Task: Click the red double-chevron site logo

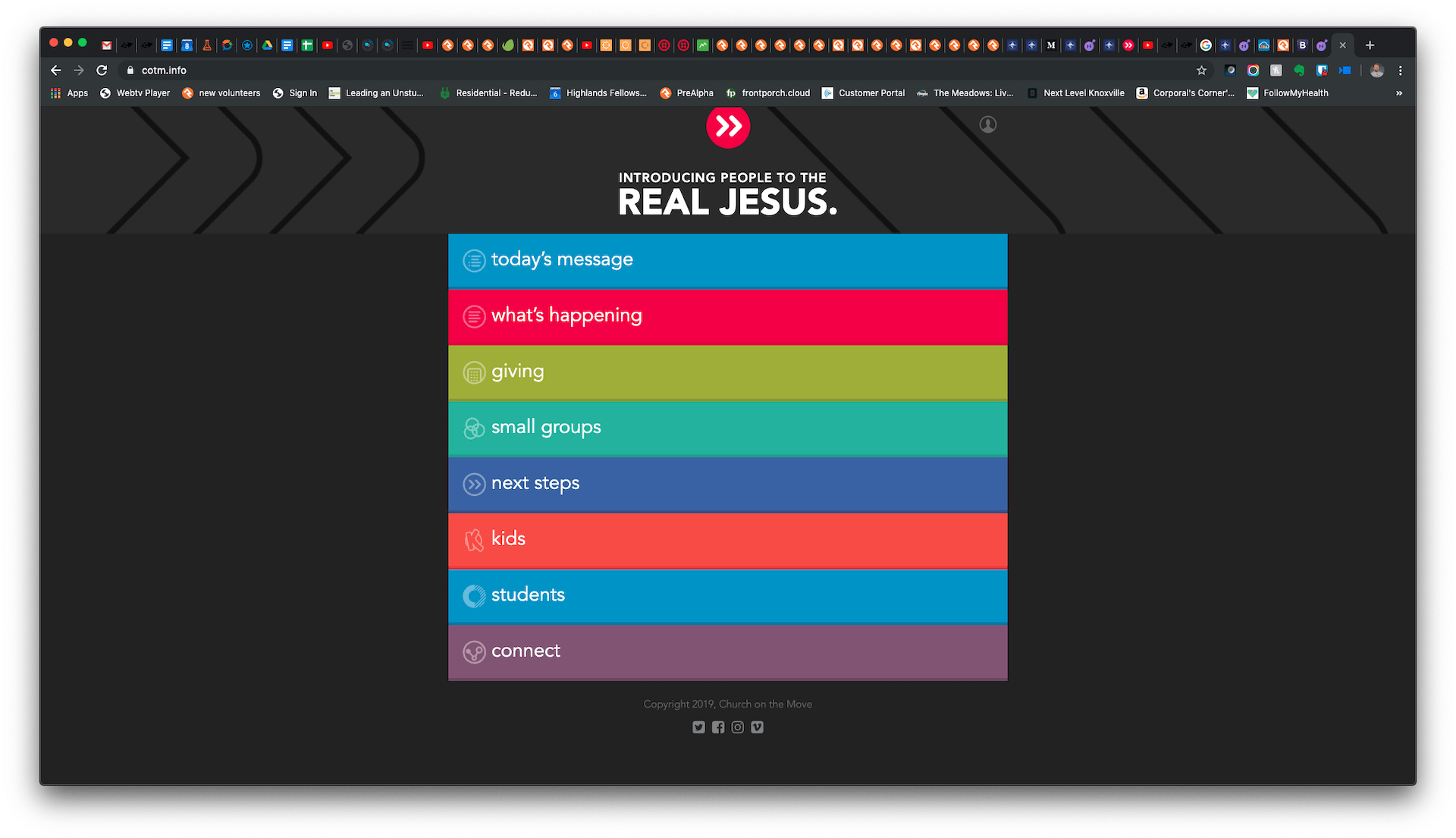Action: click(x=728, y=127)
